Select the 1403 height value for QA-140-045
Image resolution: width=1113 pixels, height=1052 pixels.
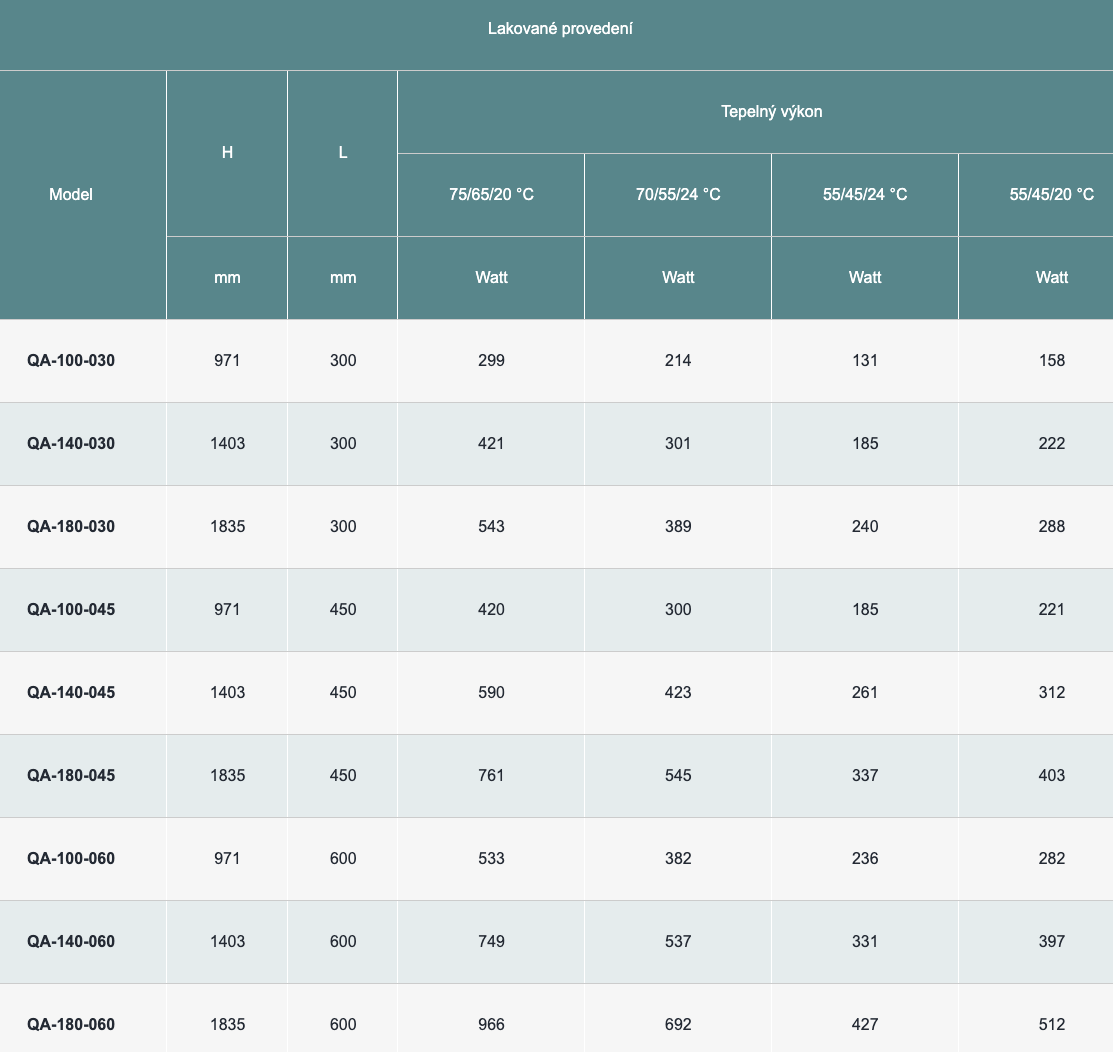coord(227,692)
